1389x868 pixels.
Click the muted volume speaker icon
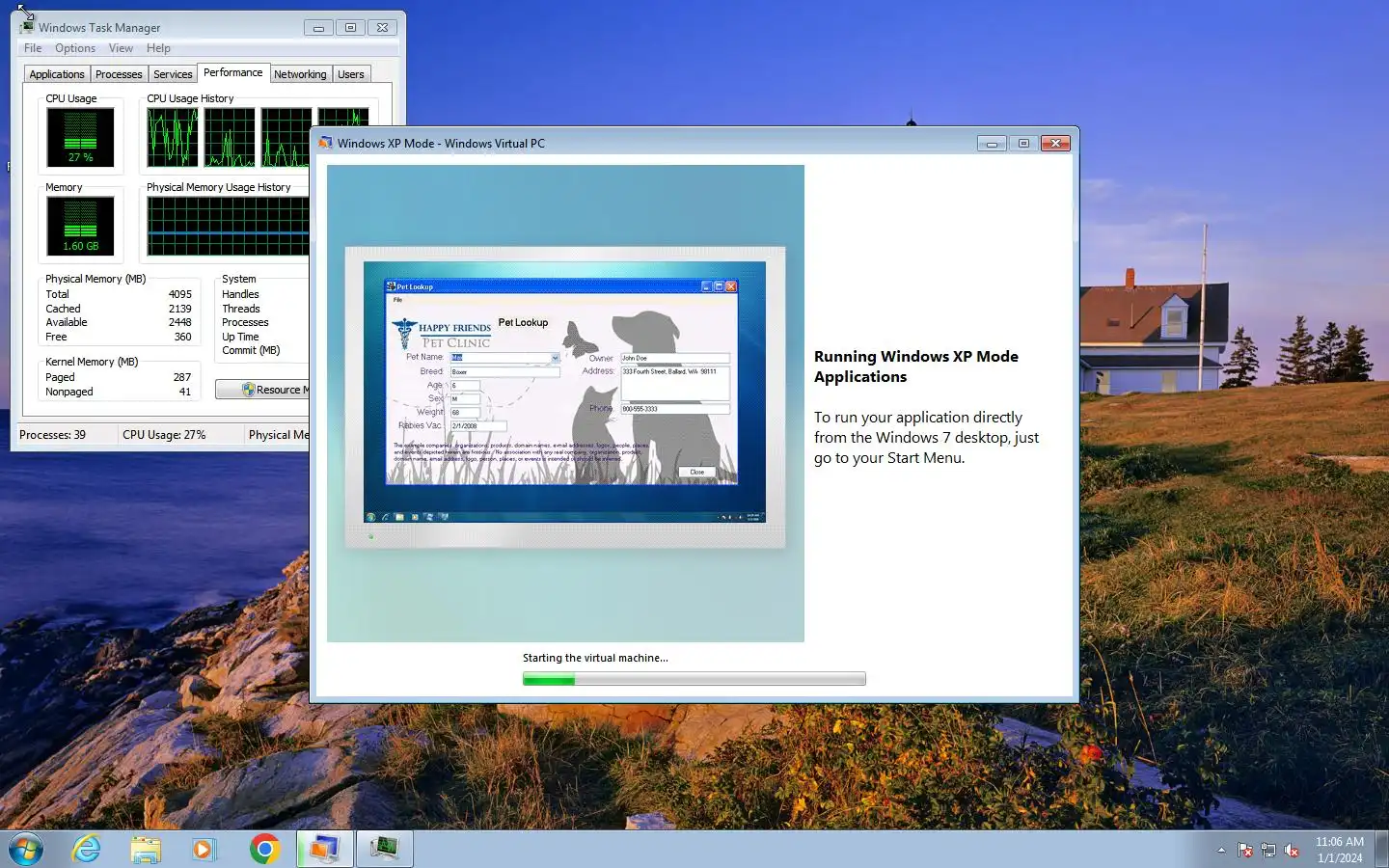pos(1292,851)
